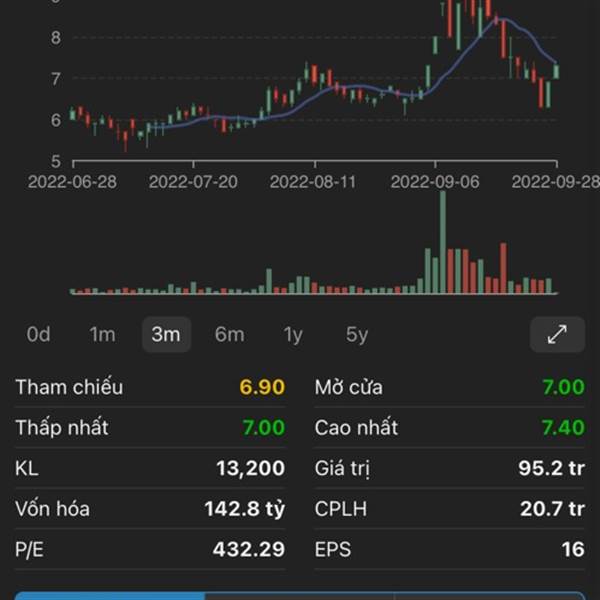Click the 2022-09-06 date axis label
This screenshot has width=600, height=600.
tap(435, 182)
